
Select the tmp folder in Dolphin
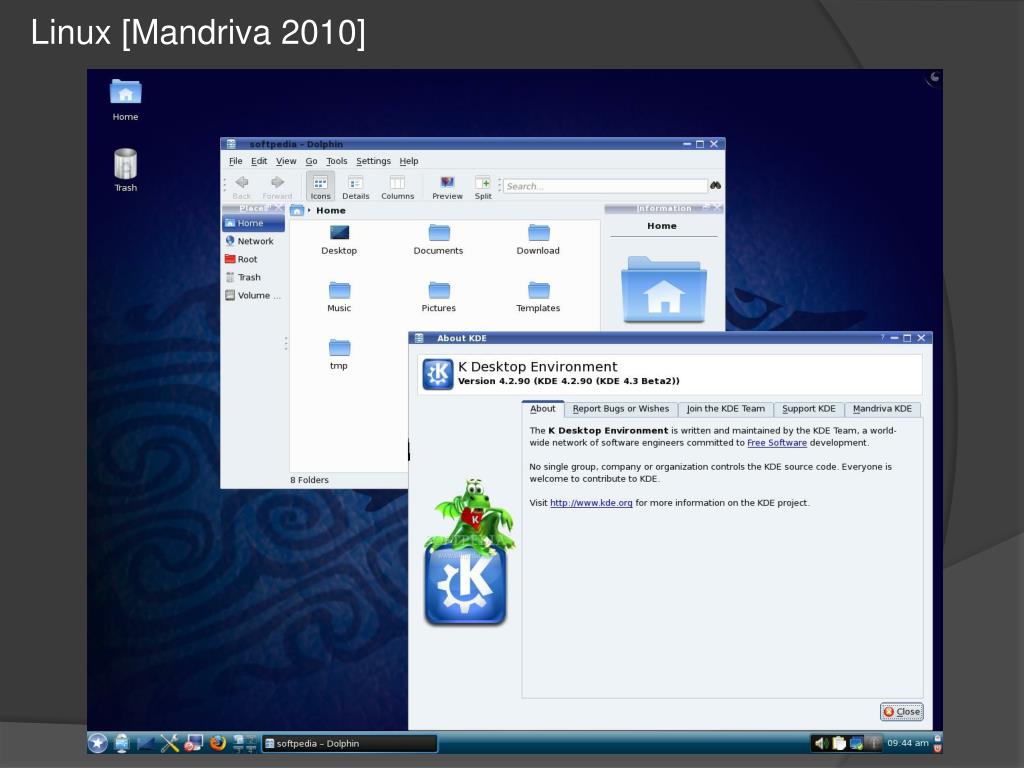(339, 354)
